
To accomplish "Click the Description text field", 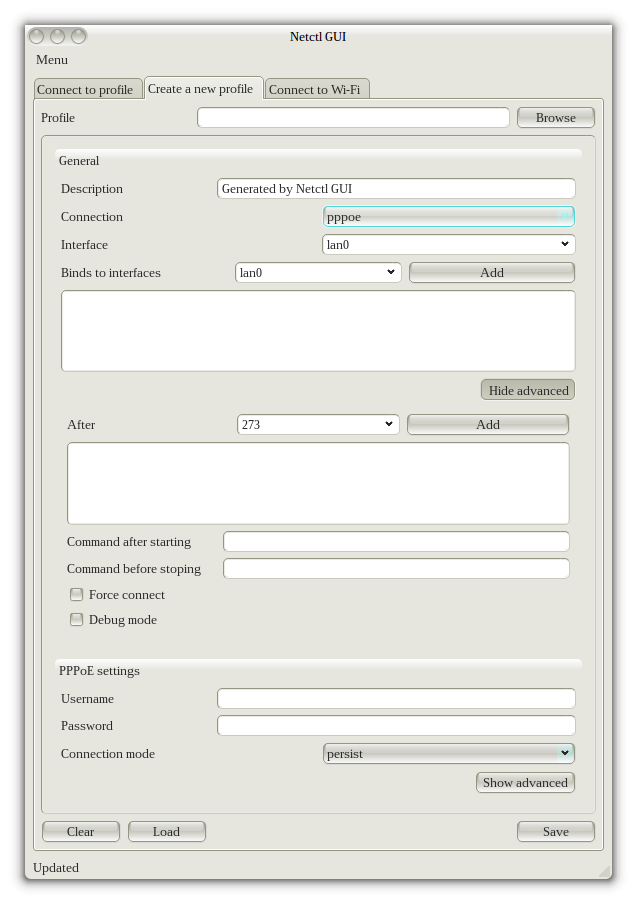I will [x=396, y=189].
